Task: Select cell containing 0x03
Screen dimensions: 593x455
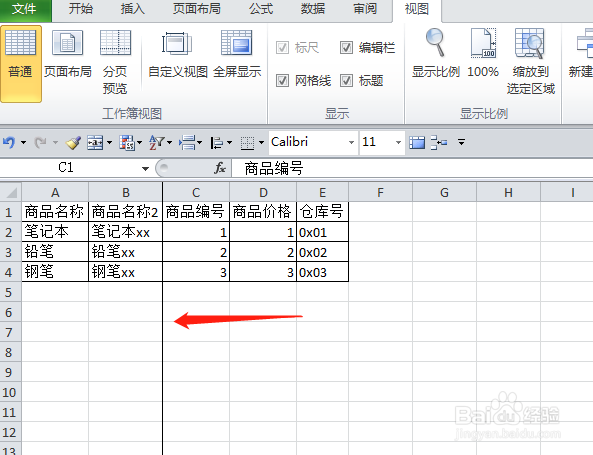Action: click(x=322, y=272)
